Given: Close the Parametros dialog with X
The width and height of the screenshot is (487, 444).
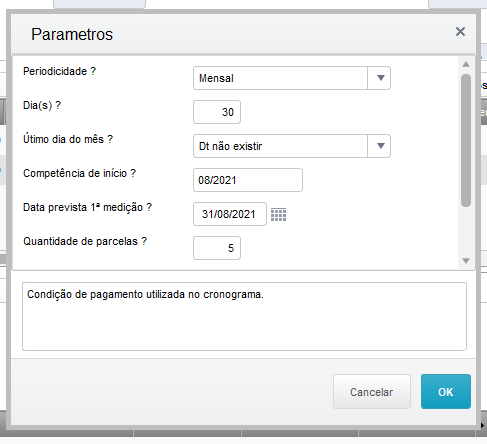Looking at the screenshot, I should coord(460,32).
